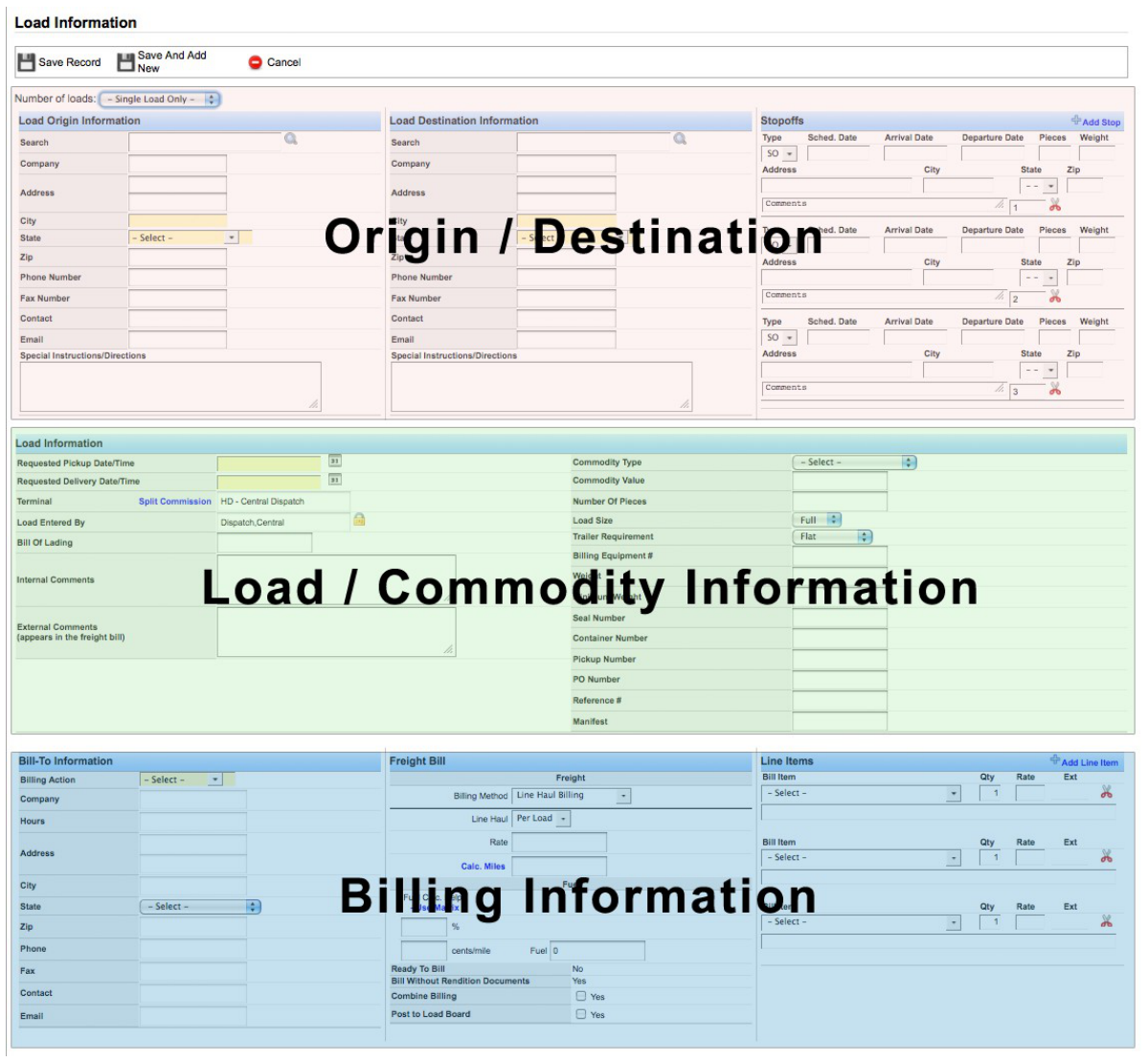Open the Trailer Requirement Flat dropdown
Viewport: 1148px width, 1062px height.
832,537
